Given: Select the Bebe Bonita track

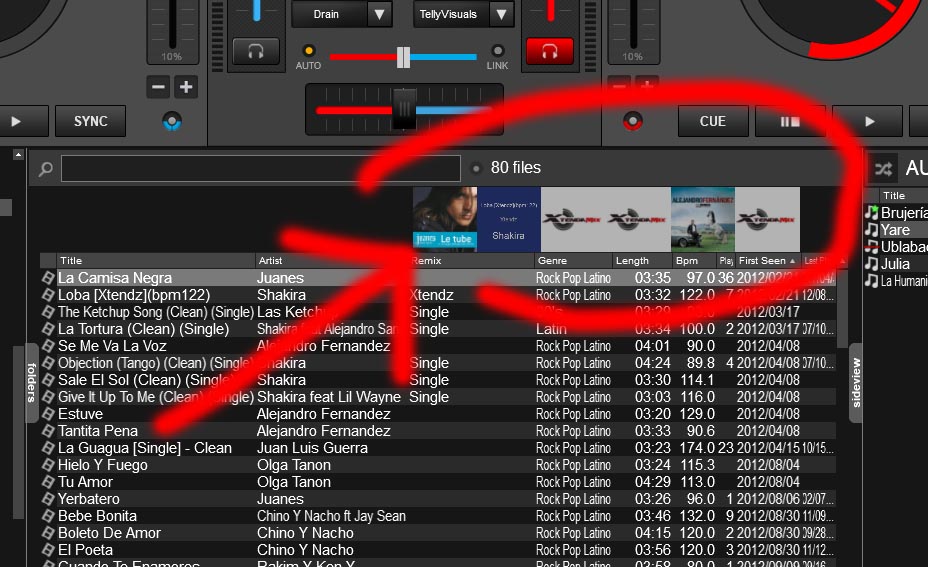Looking at the screenshot, I should [438, 516].
